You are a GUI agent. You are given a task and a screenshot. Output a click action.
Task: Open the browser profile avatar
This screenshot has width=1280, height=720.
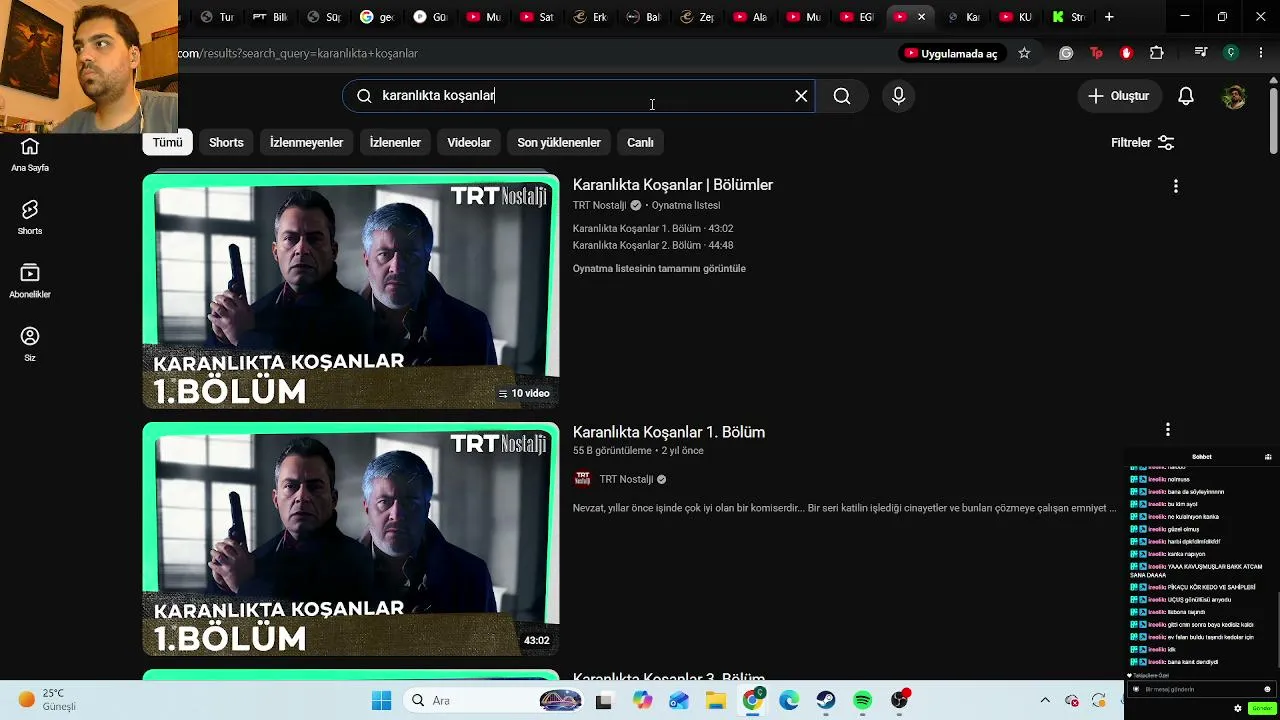click(x=1231, y=53)
